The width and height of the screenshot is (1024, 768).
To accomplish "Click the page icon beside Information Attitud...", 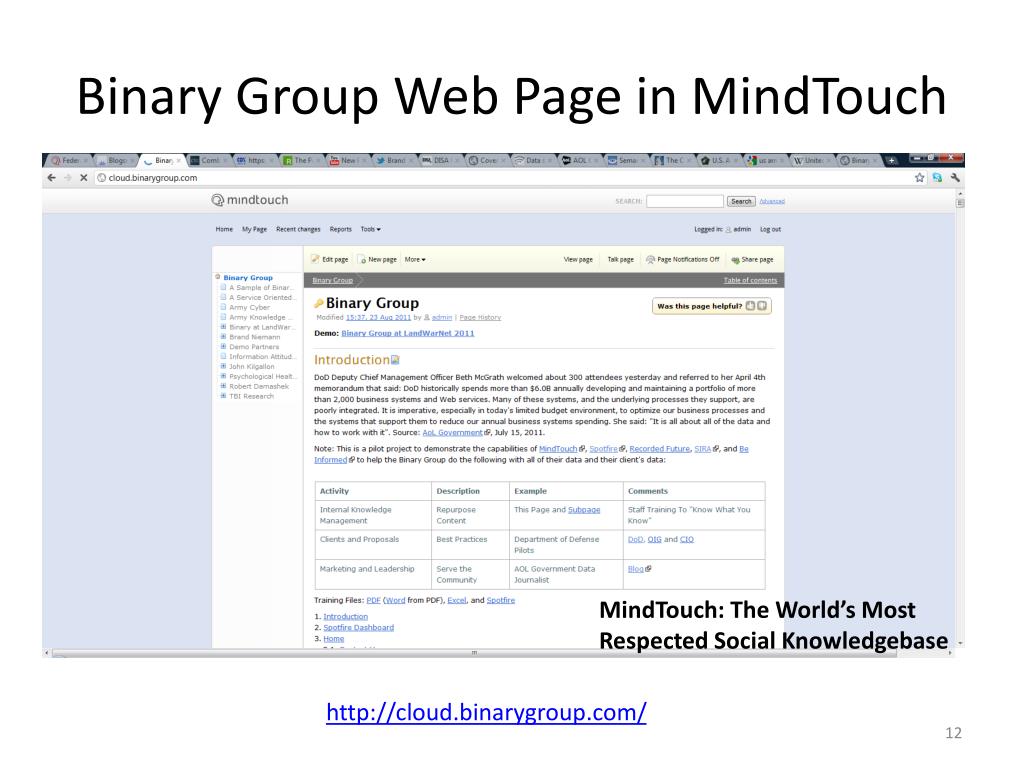I will point(223,357).
